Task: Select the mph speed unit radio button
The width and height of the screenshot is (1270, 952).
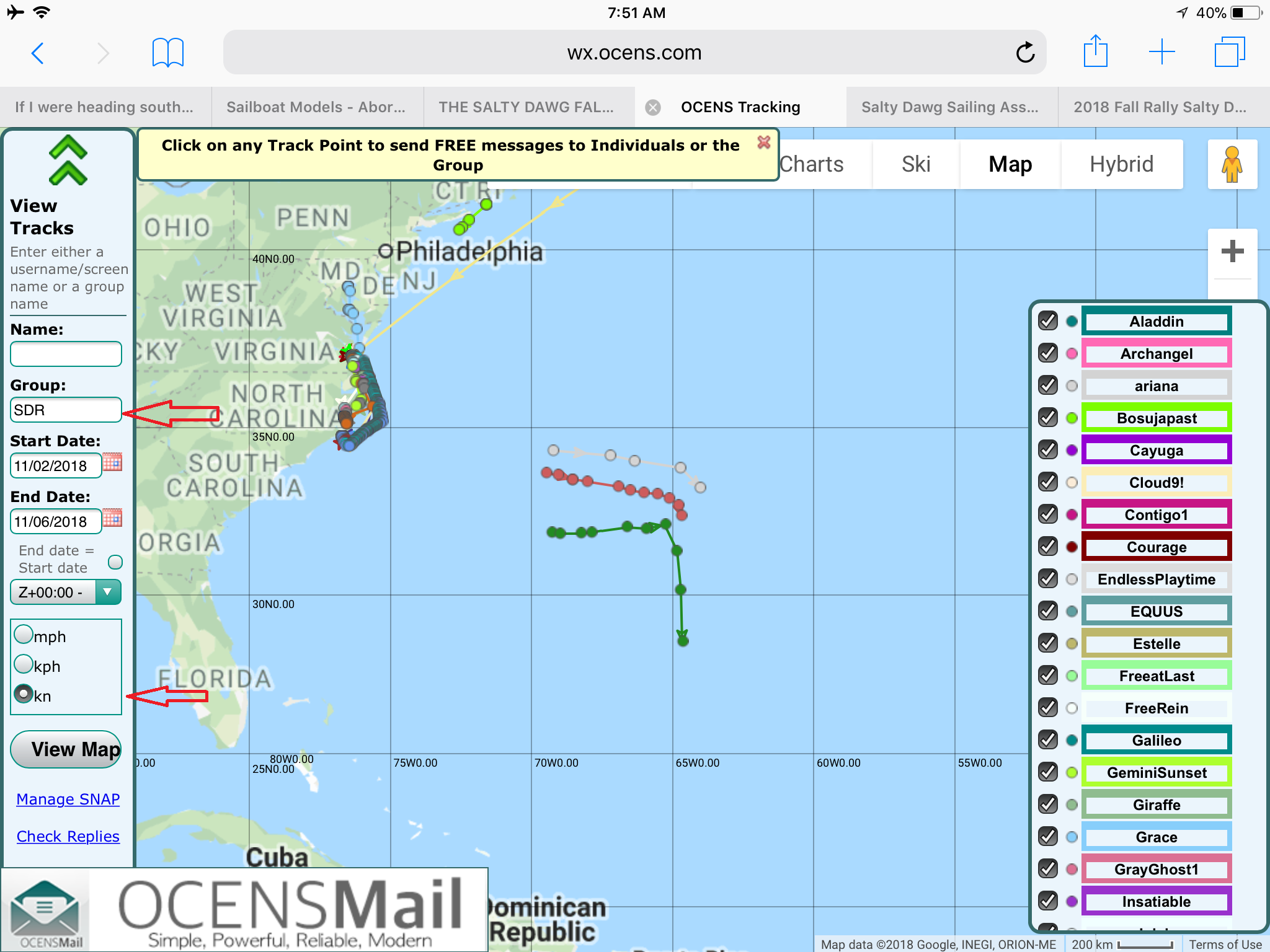Action: pos(24,635)
